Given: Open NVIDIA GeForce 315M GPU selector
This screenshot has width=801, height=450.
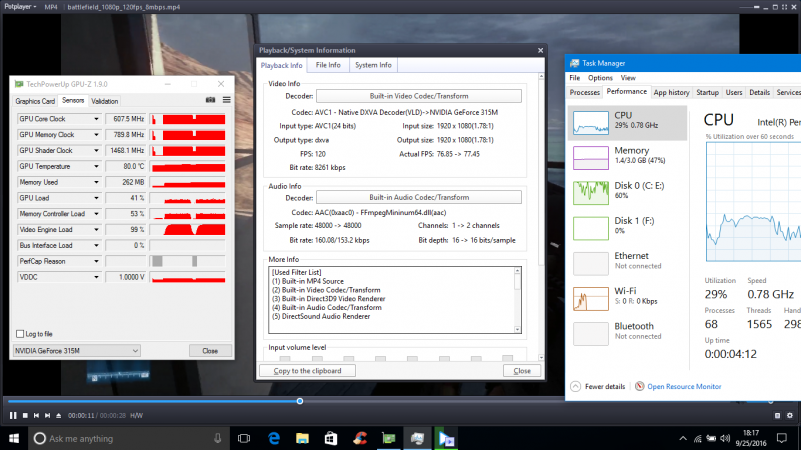Looking at the screenshot, I should coord(77,351).
